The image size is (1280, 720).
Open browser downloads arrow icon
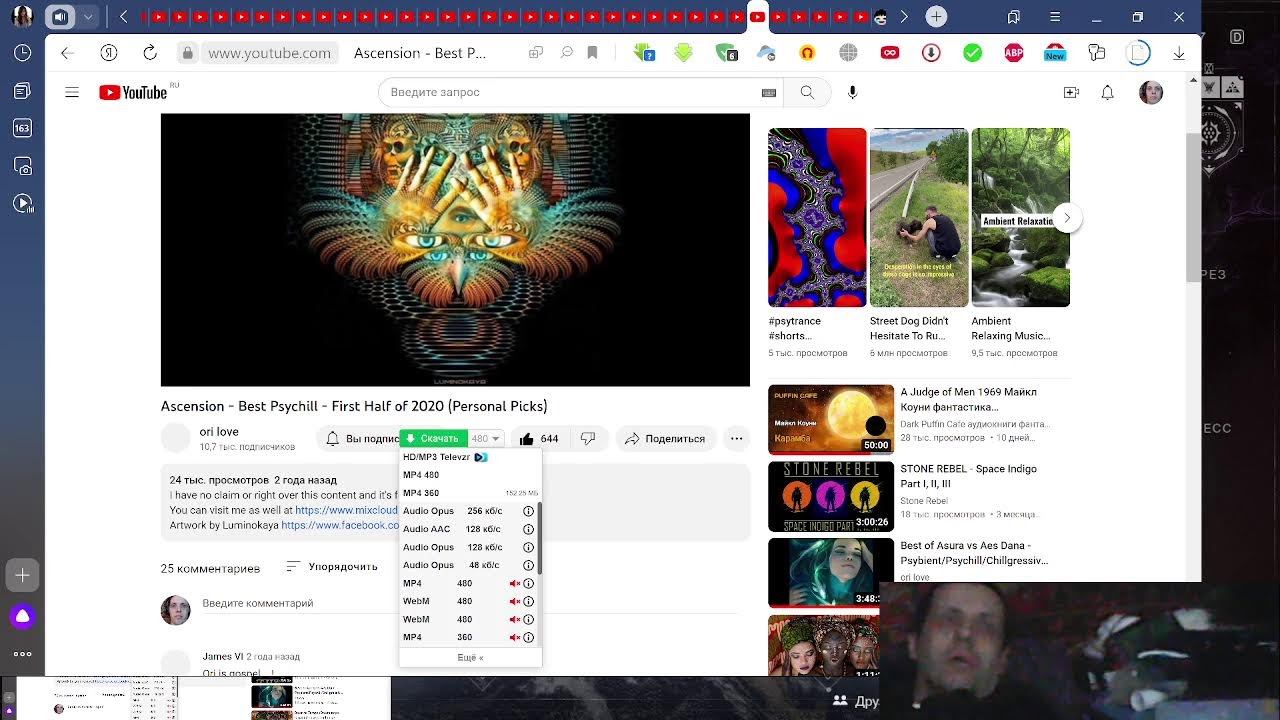point(1179,53)
